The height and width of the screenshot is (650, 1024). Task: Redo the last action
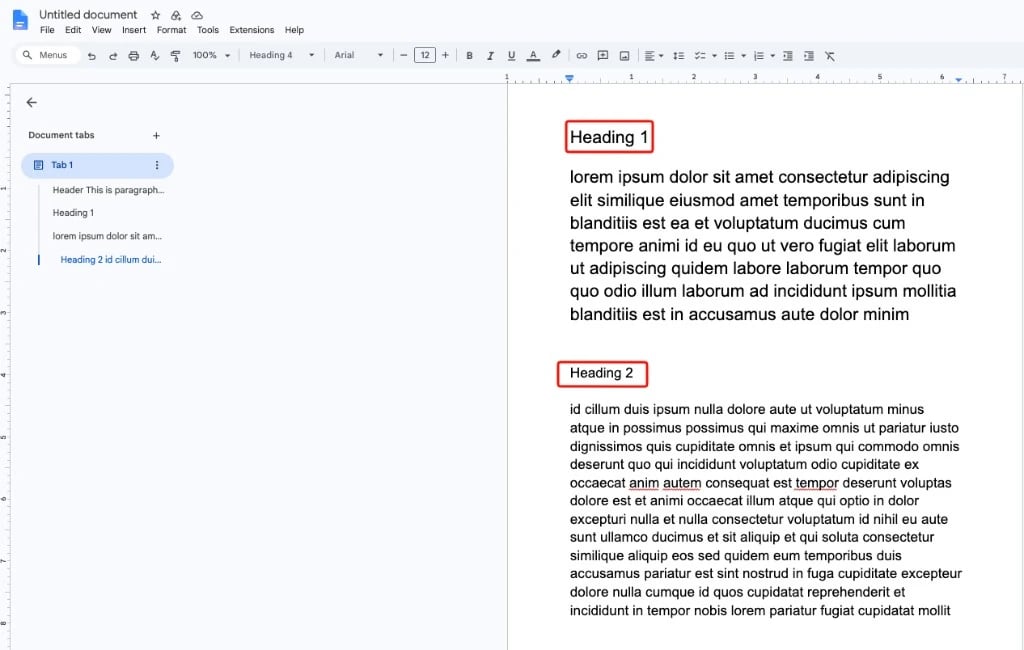point(112,56)
